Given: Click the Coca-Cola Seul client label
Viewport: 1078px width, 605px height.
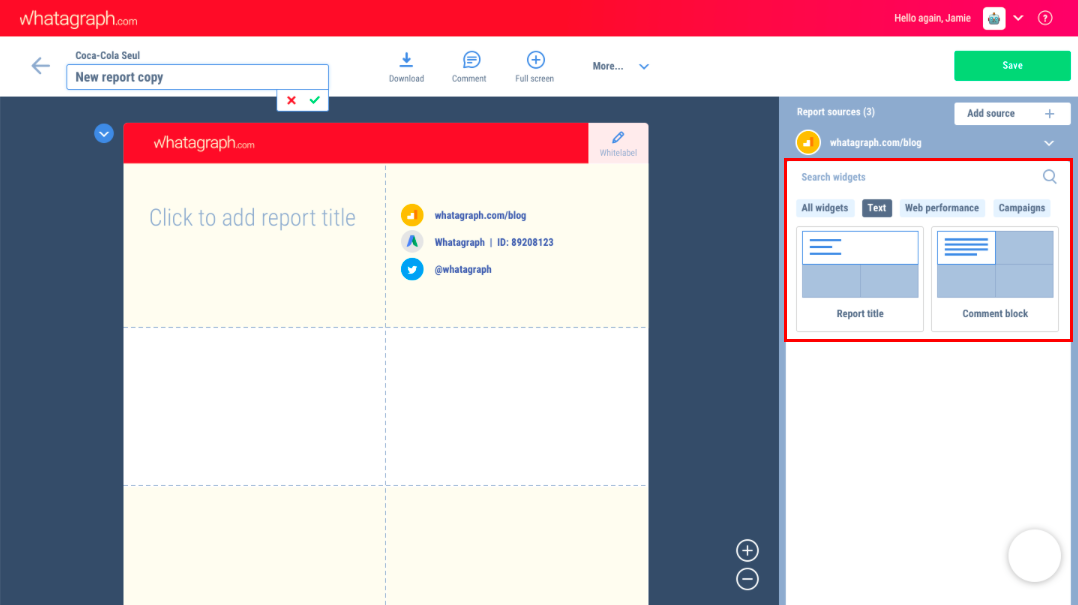Looking at the screenshot, I should pos(107,56).
